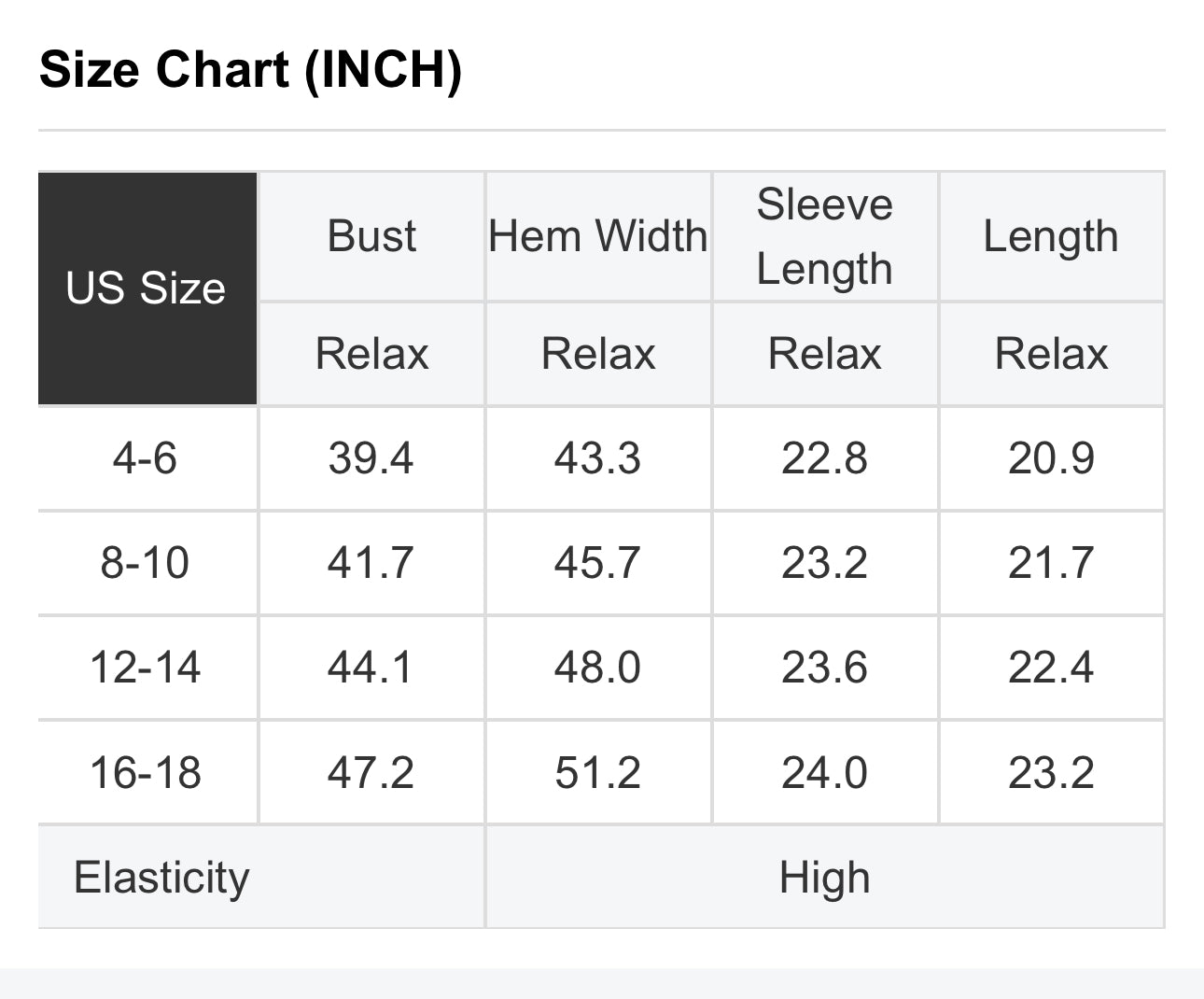1204x999 pixels.
Task: Click the Bust column header
Action: tap(371, 236)
